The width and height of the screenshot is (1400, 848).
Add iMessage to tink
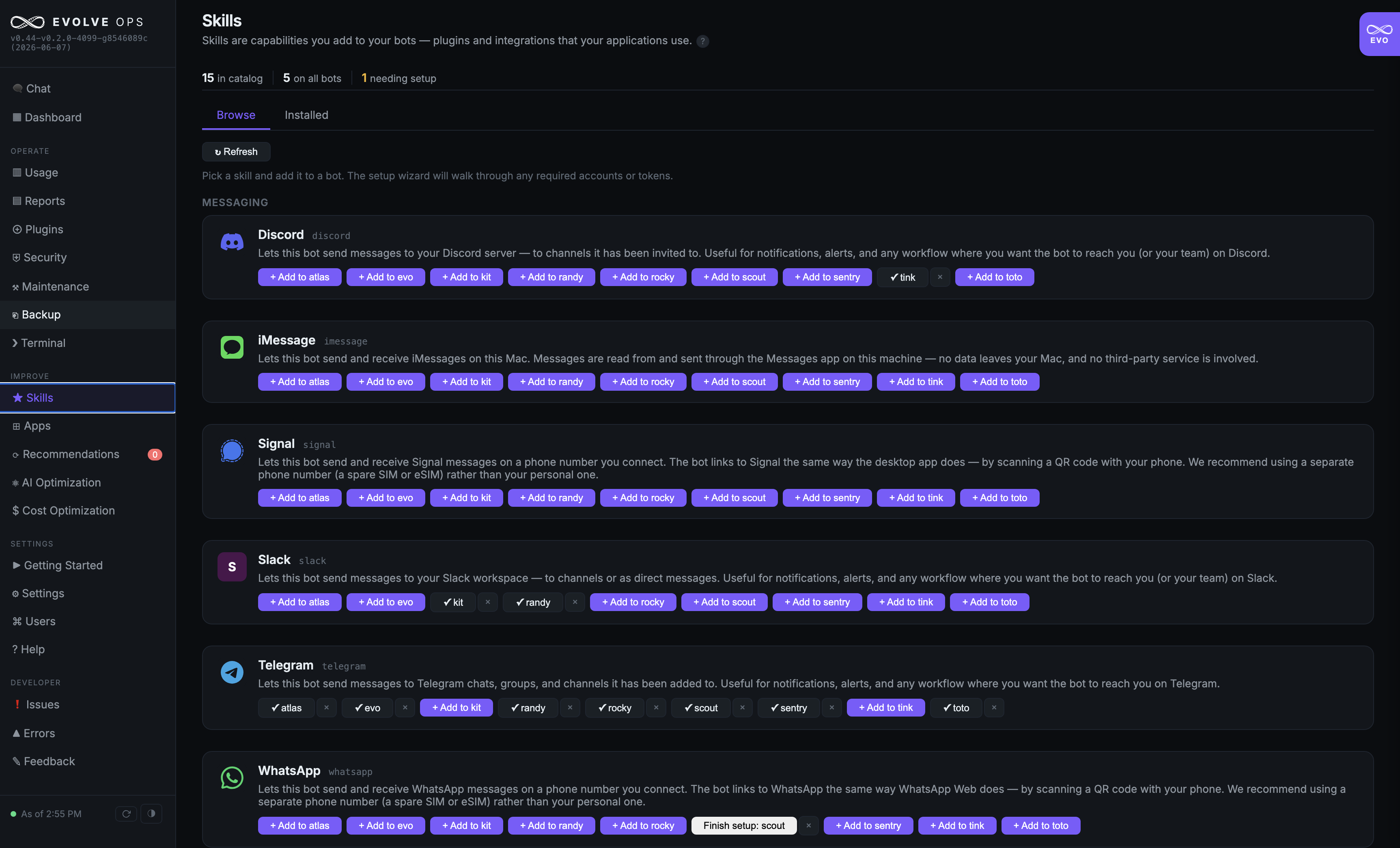tap(915, 382)
